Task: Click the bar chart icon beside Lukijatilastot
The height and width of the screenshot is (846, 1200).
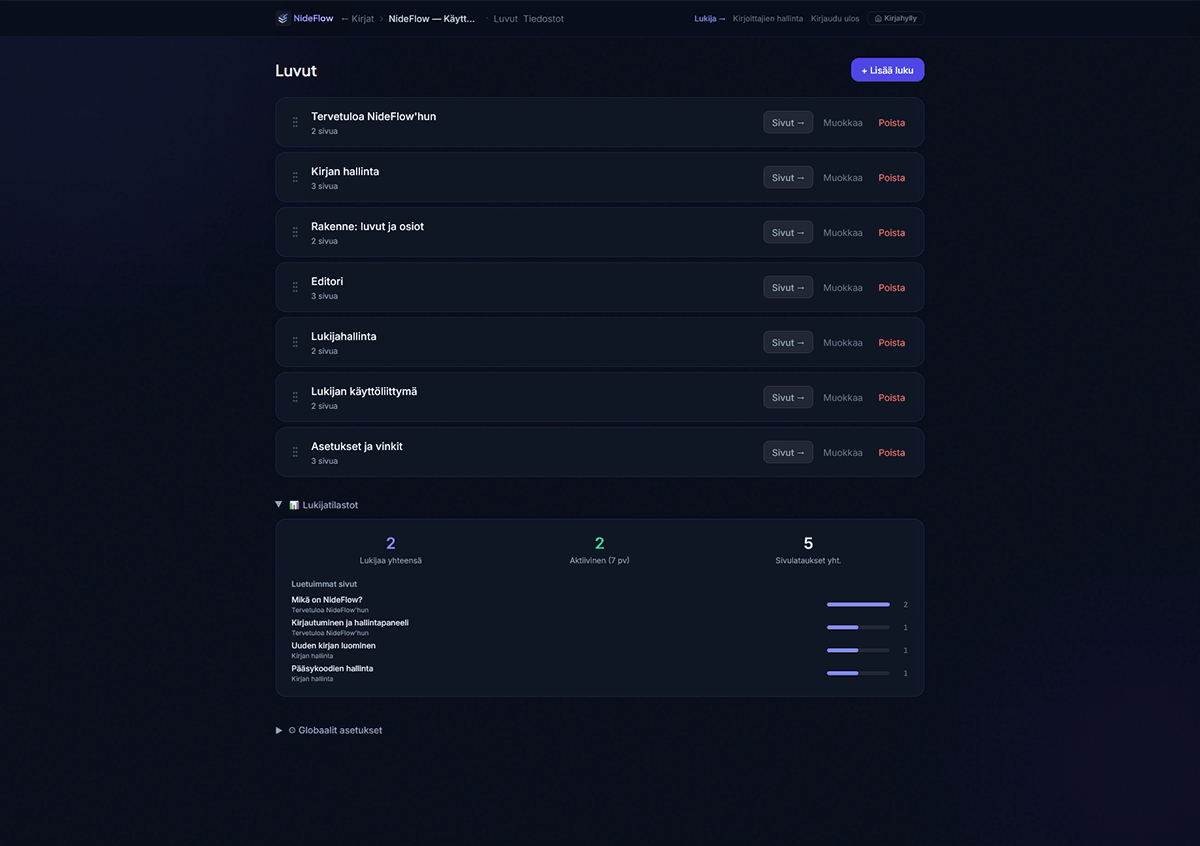Action: point(292,504)
